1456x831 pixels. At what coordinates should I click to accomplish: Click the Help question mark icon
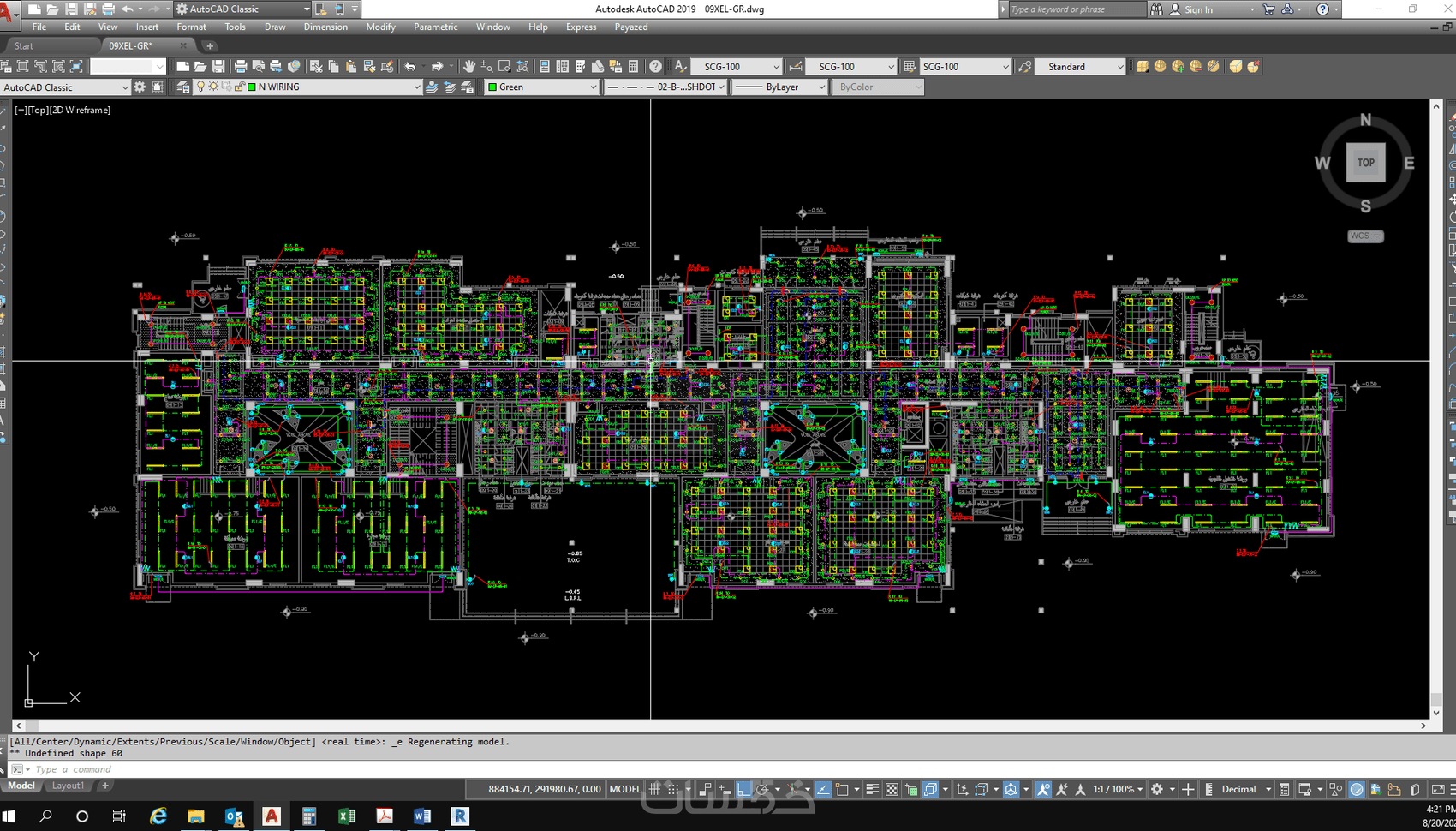point(655,66)
